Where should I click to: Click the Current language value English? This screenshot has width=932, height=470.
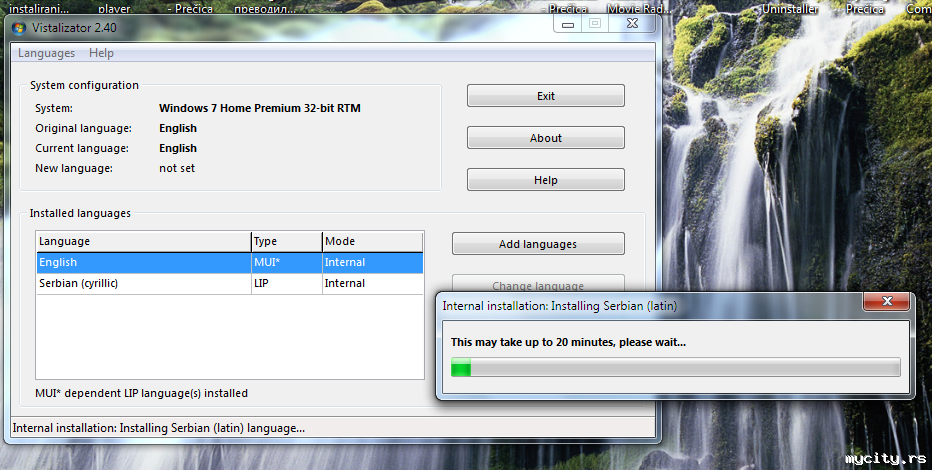[x=178, y=149]
